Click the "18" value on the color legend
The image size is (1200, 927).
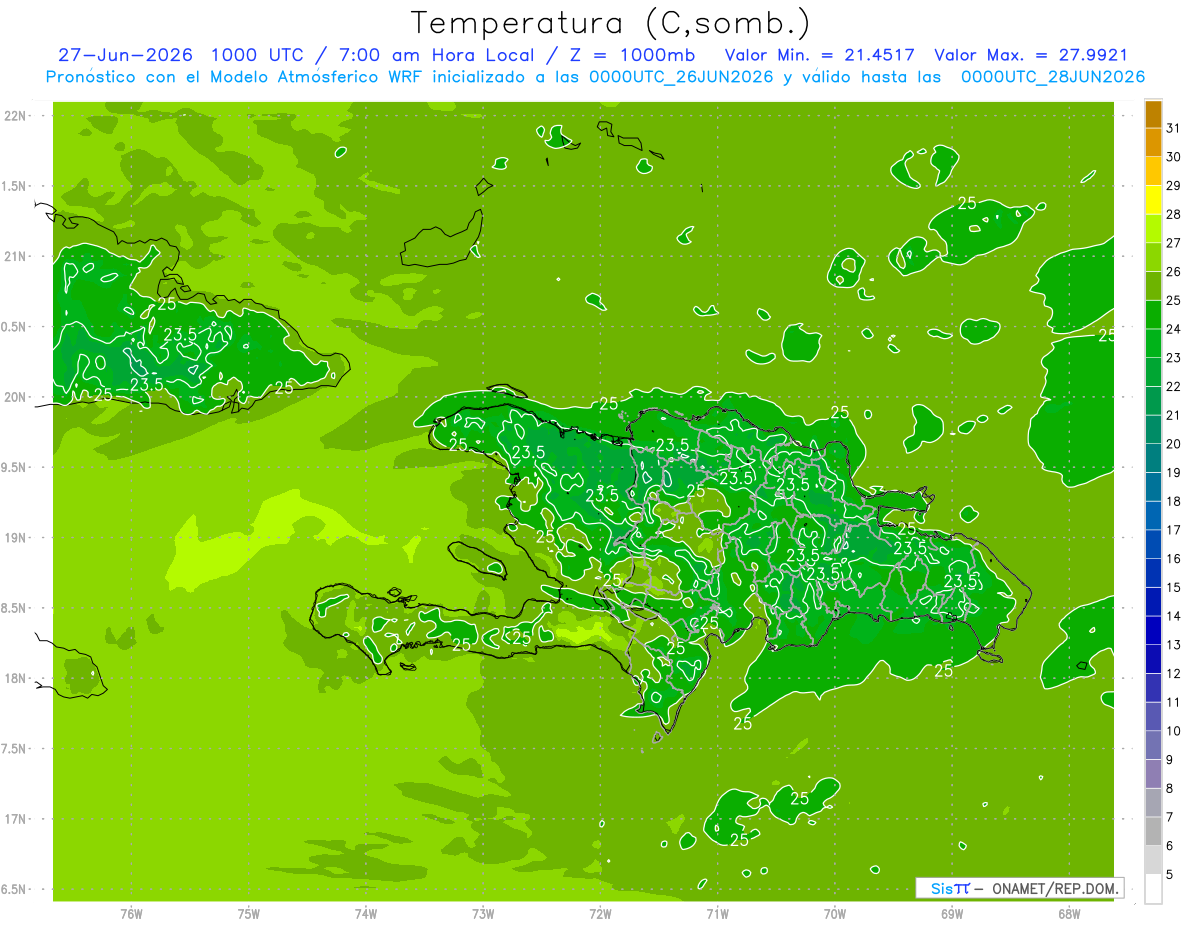(1173, 501)
